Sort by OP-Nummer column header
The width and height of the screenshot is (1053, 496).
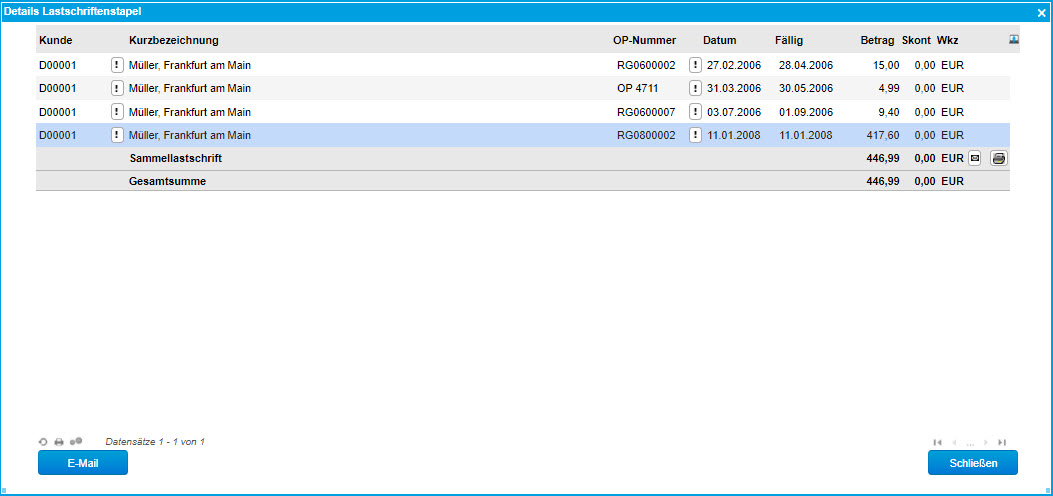coord(645,40)
